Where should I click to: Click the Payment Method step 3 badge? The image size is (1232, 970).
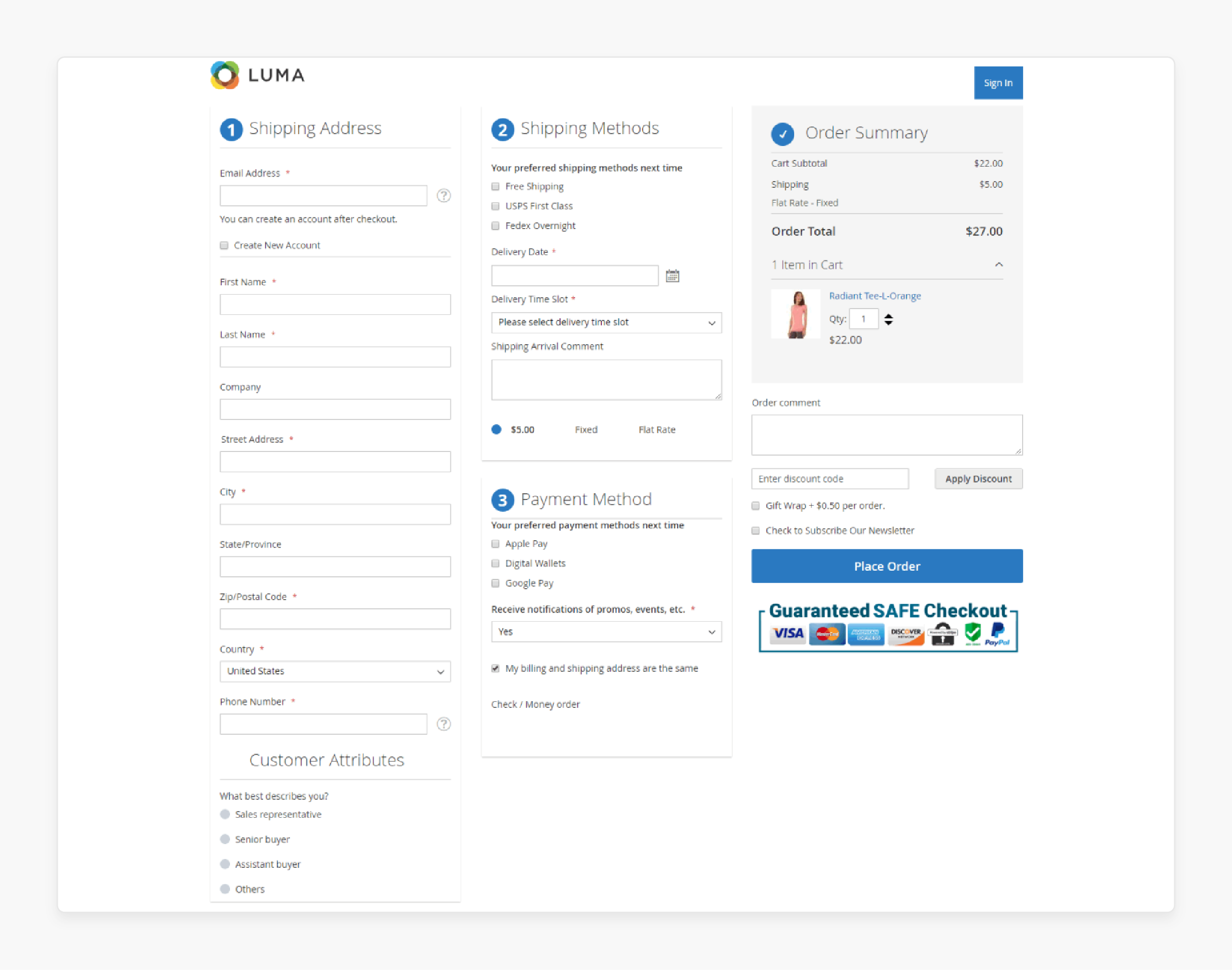[x=503, y=500]
